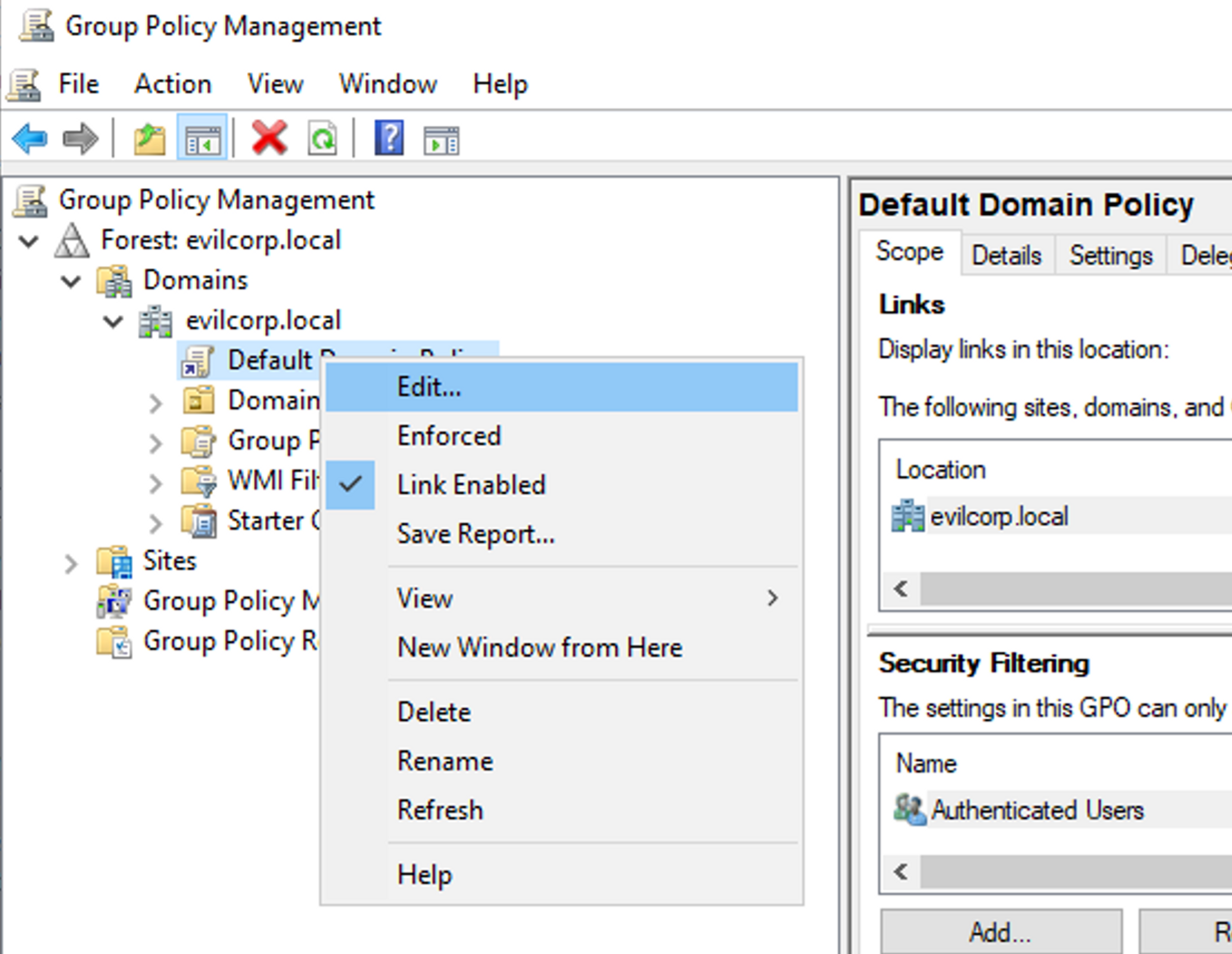Collapse the Domains tree node
This screenshot has width=1232, height=954.
coord(71,281)
